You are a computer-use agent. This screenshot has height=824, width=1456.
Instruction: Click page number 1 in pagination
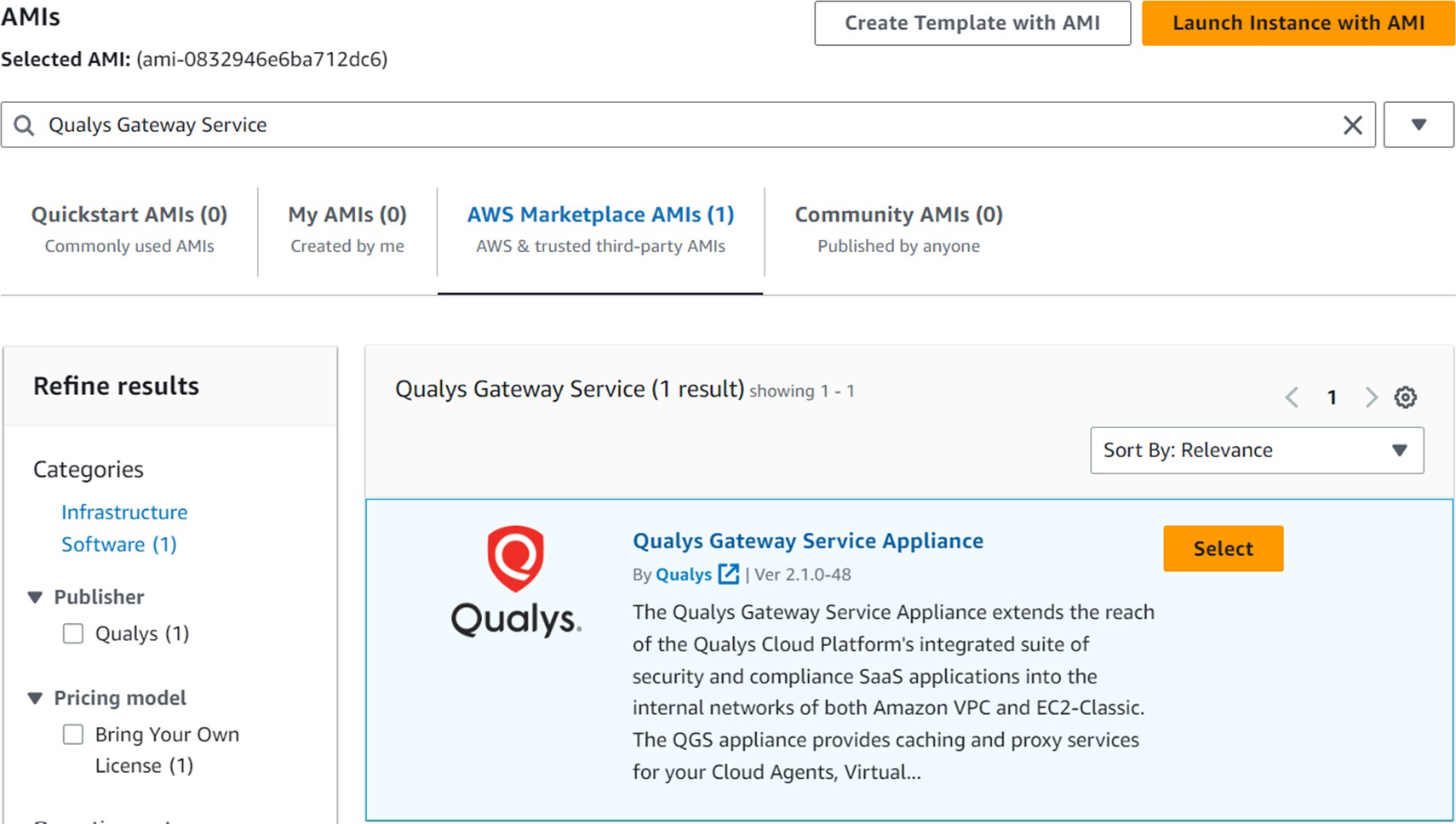[x=1332, y=398]
